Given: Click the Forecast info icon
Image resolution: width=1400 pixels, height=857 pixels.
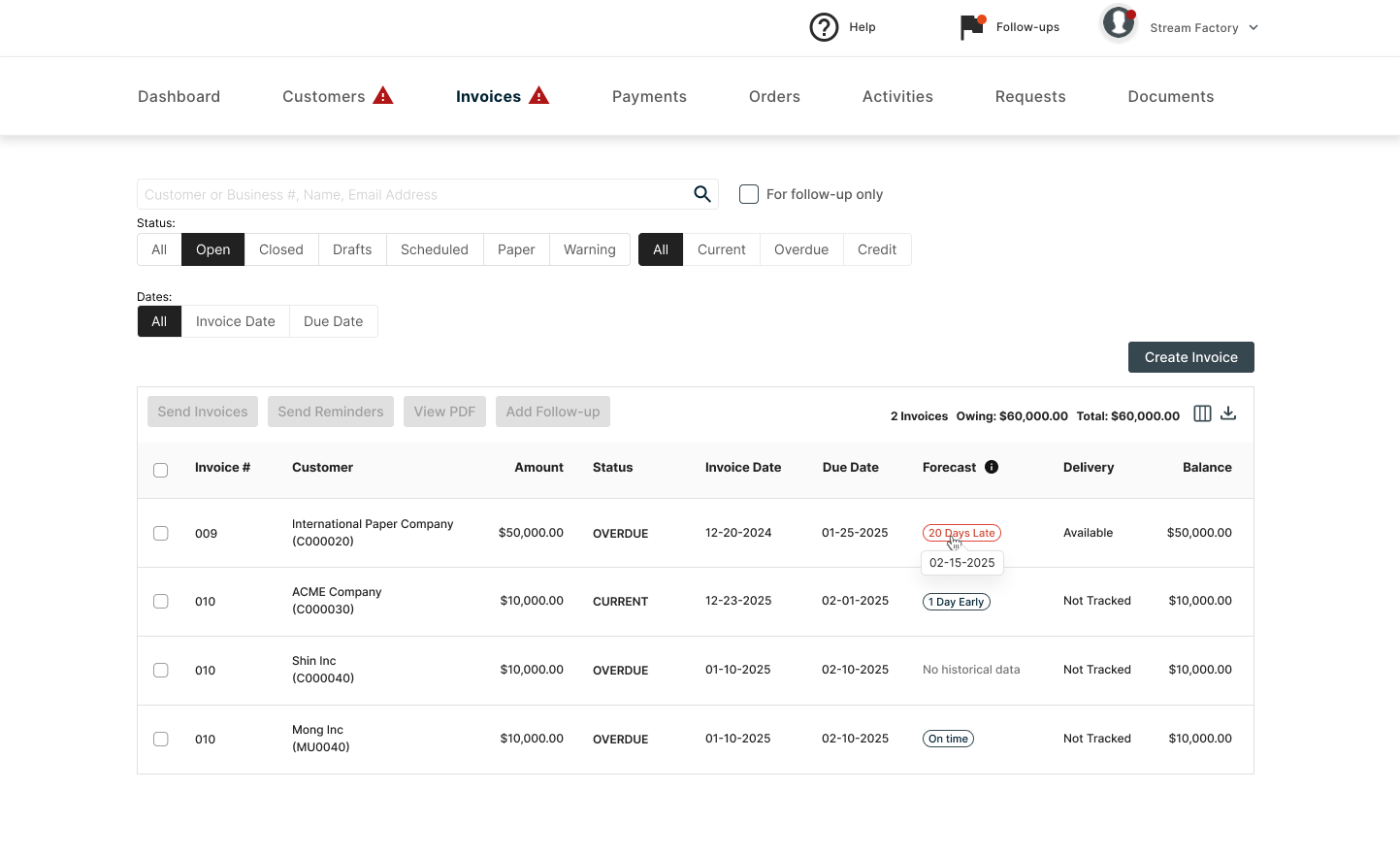Looking at the screenshot, I should (992, 467).
